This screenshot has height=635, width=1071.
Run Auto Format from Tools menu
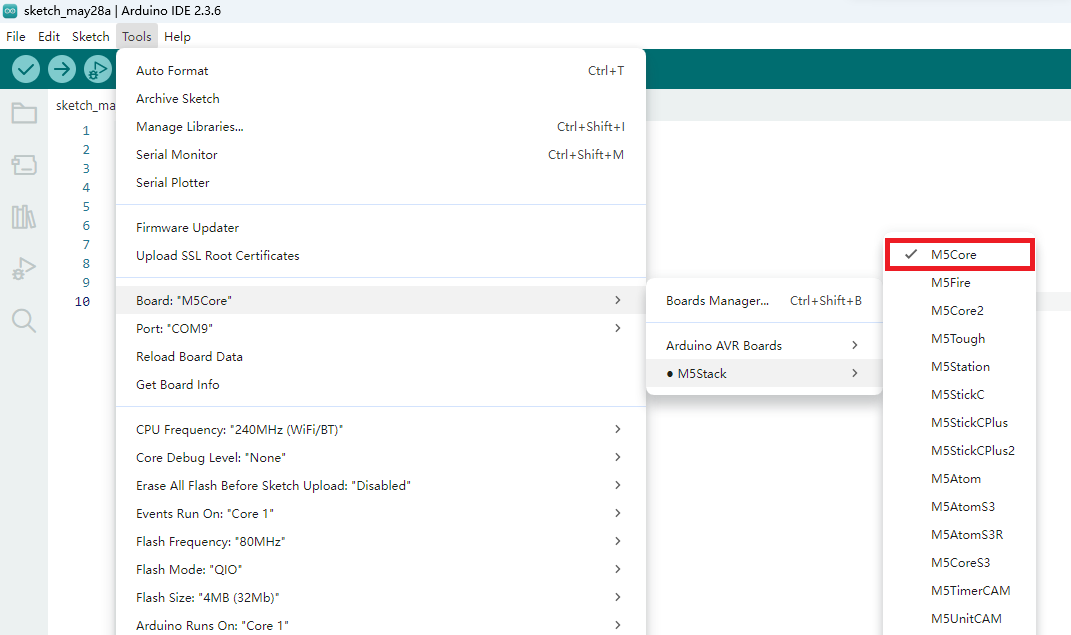[x=380, y=70]
